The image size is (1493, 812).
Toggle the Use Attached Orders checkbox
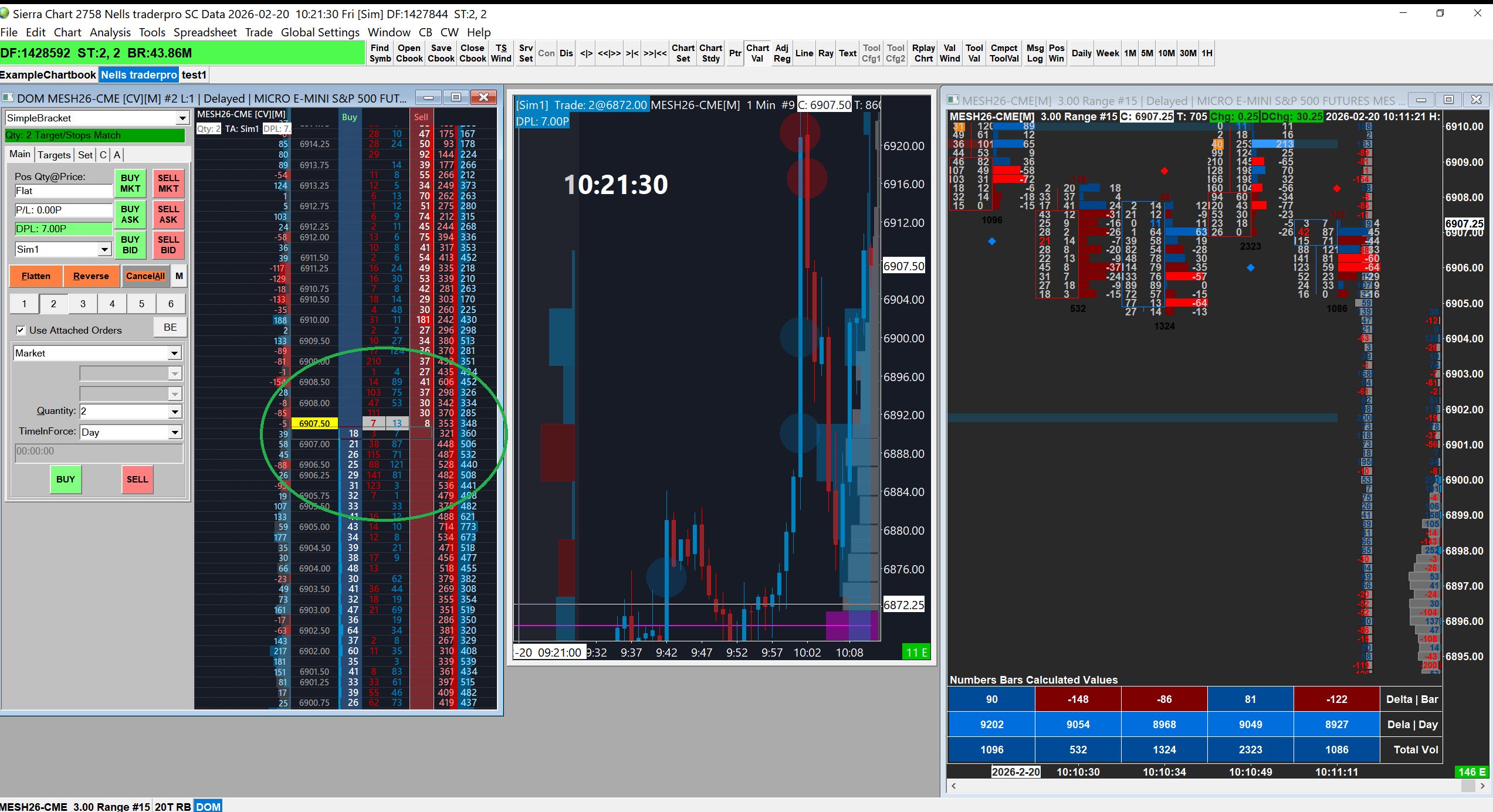click(21, 330)
